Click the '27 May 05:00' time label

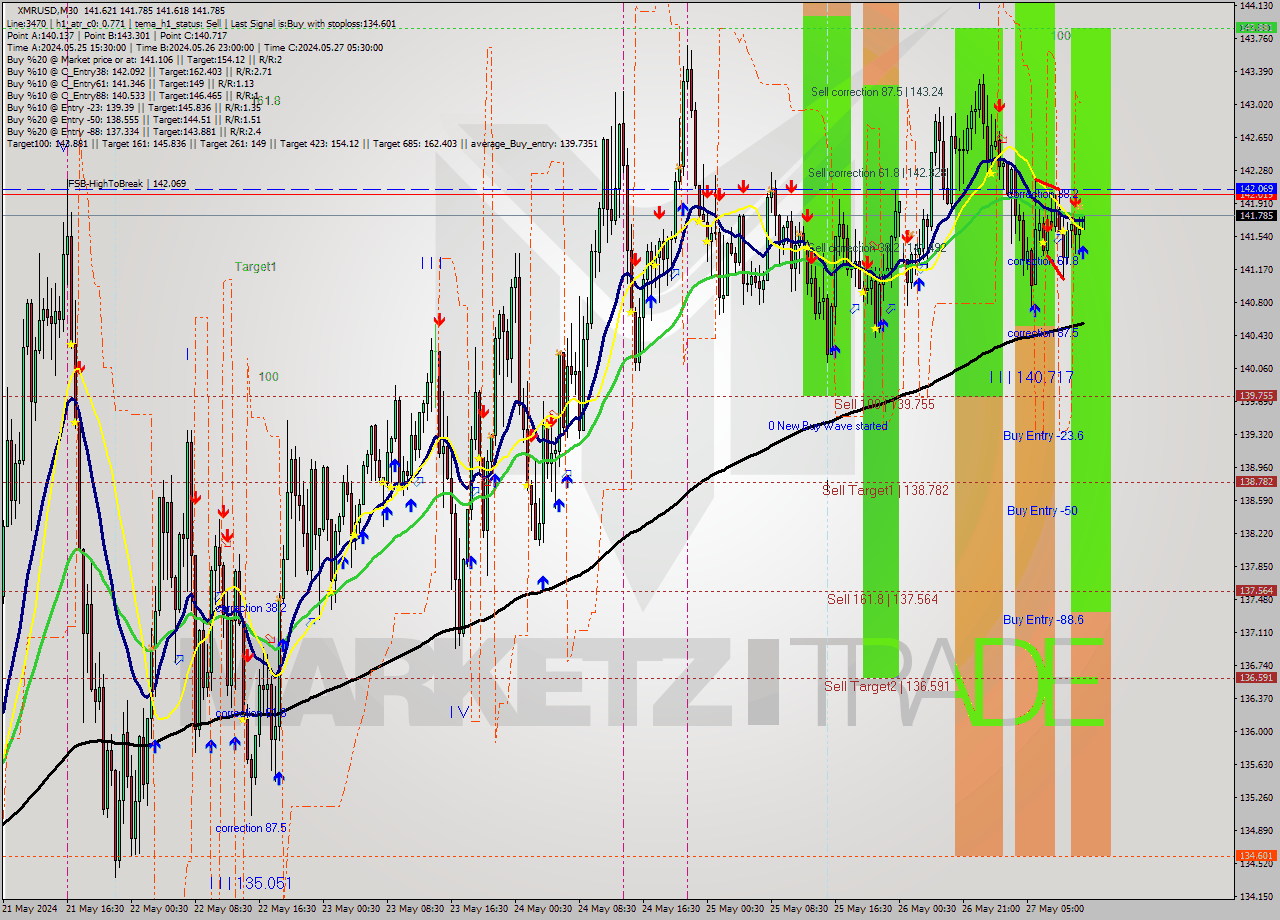point(1056,909)
